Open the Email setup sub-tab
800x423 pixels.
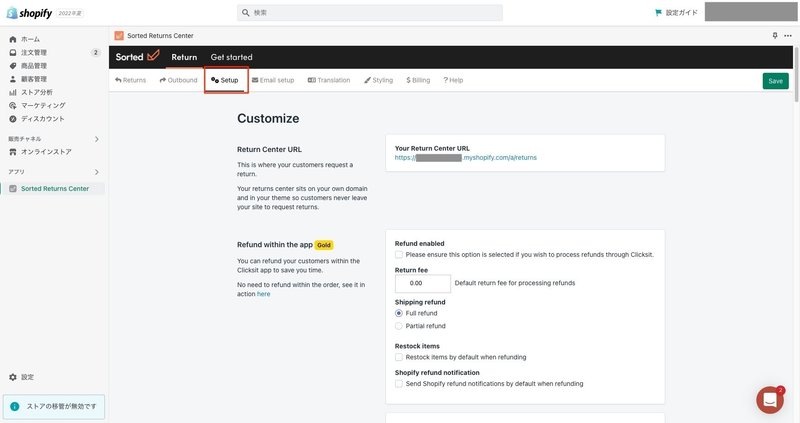(x=273, y=80)
